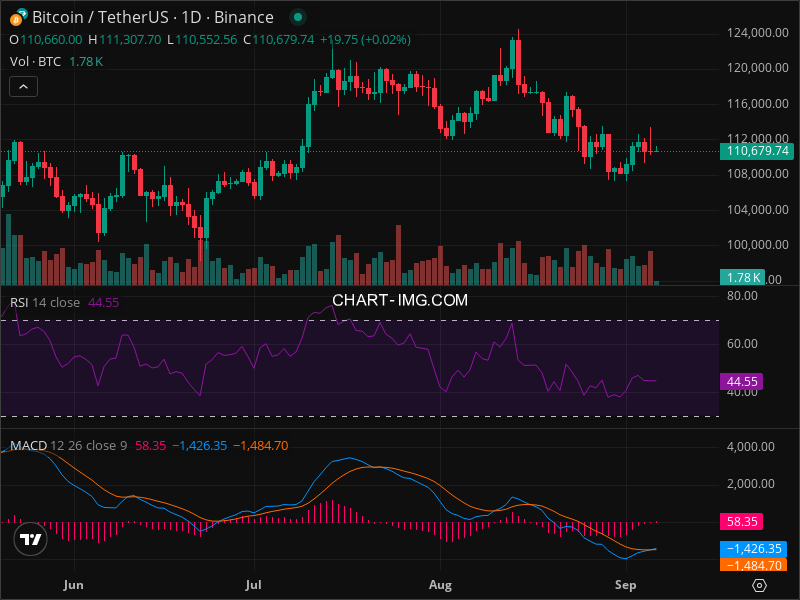Click the orange −1,484.70 signal value tag
The image size is (800, 600).
[753, 565]
